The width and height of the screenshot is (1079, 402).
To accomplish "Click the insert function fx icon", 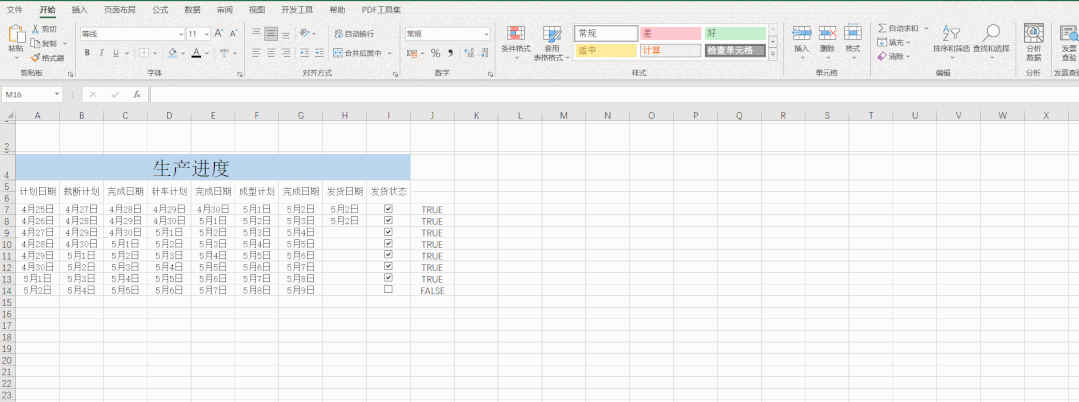I will tap(137, 94).
